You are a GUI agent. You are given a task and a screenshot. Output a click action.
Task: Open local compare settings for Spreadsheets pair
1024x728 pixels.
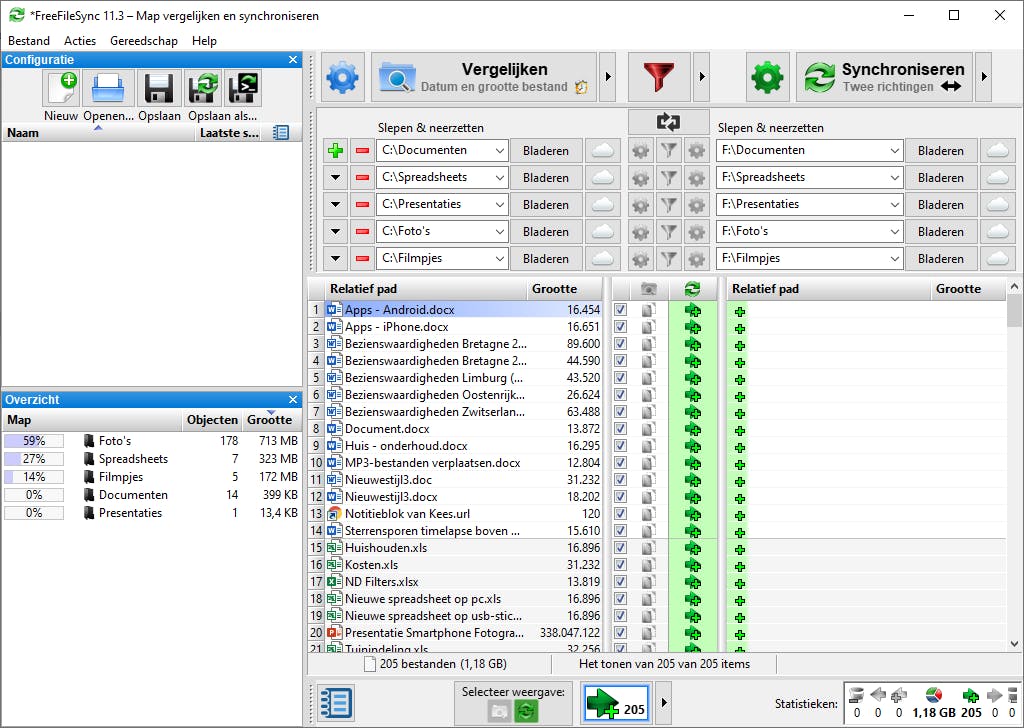(x=641, y=178)
